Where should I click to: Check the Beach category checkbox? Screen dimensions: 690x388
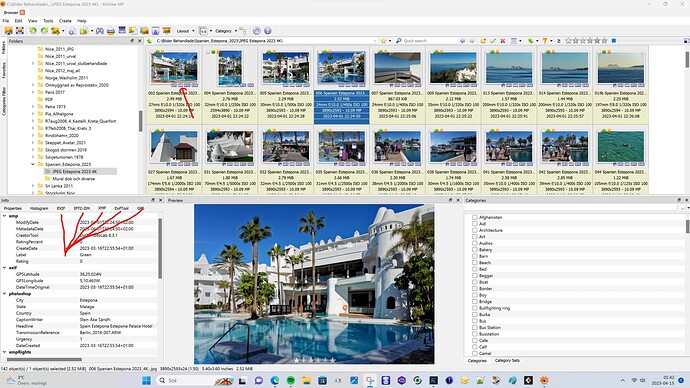pos(475,263)
